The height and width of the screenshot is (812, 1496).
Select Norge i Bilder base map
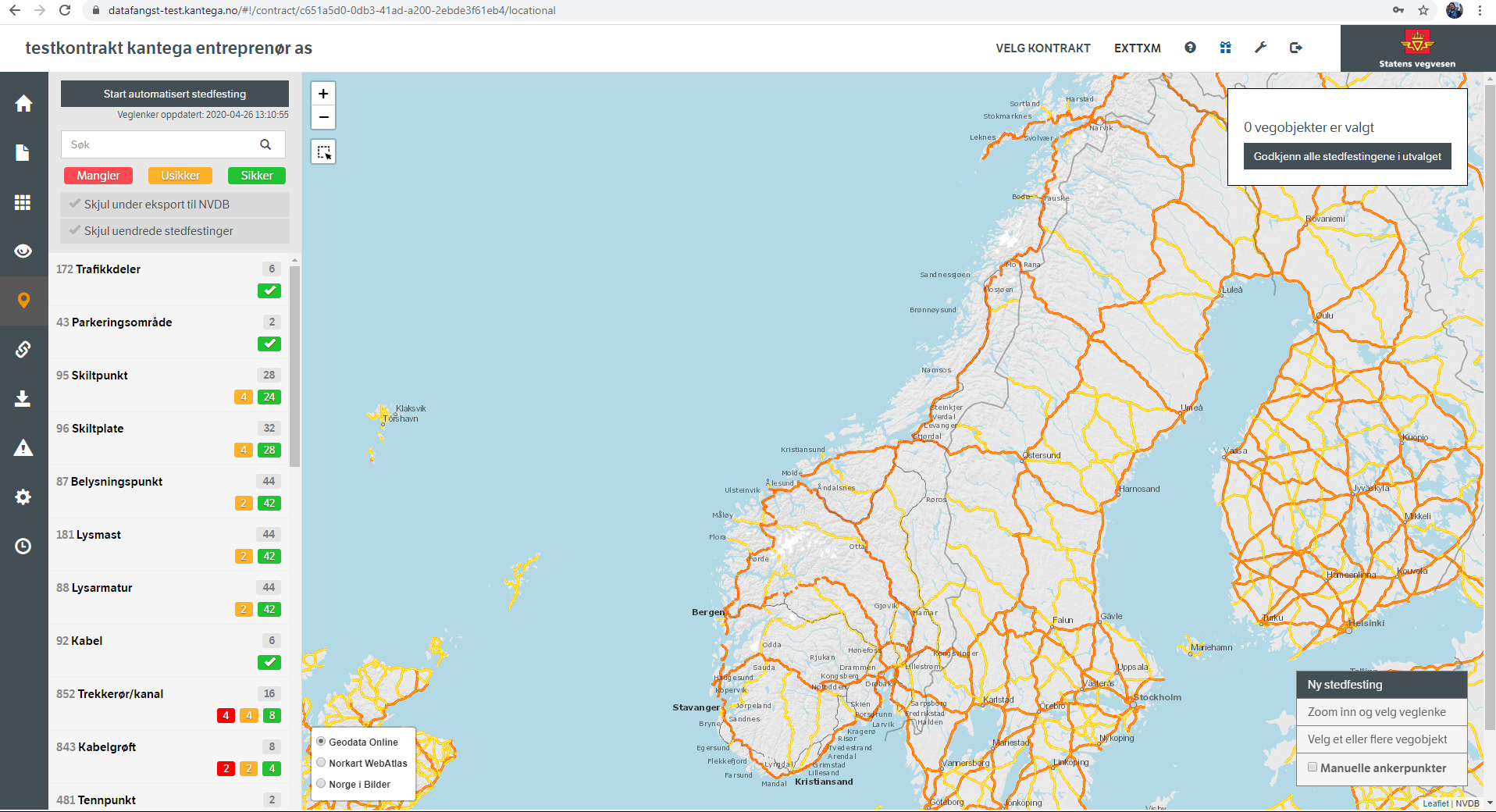(x=321, y=784)
